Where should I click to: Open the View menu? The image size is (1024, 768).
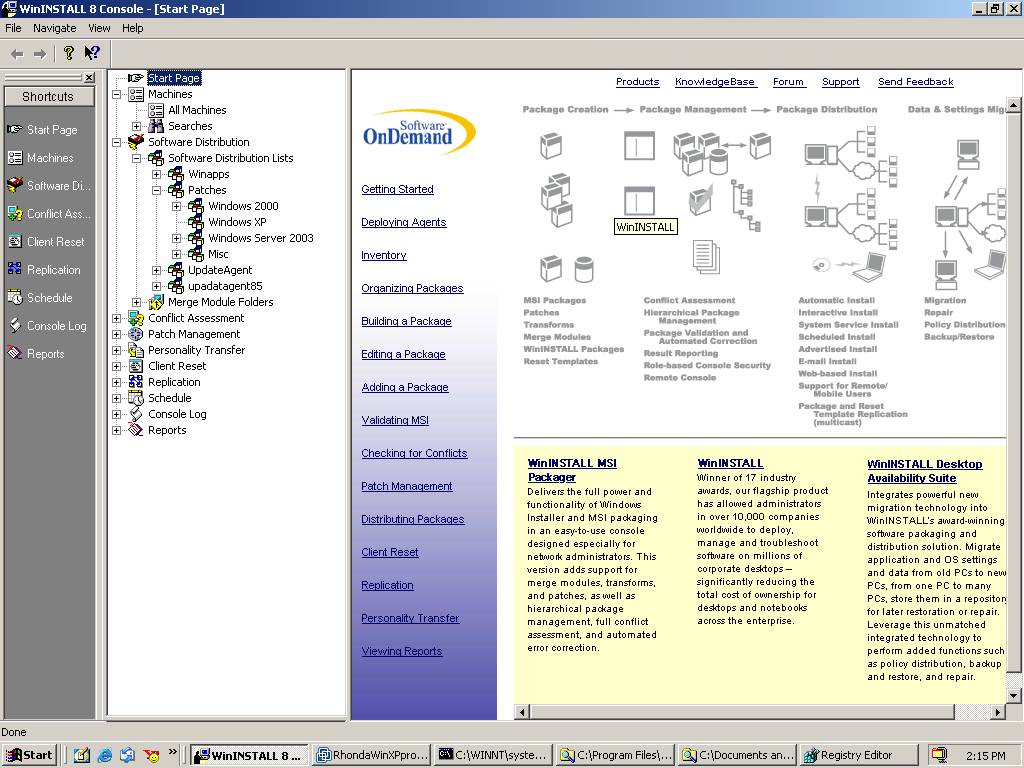[x=99, y=28]
